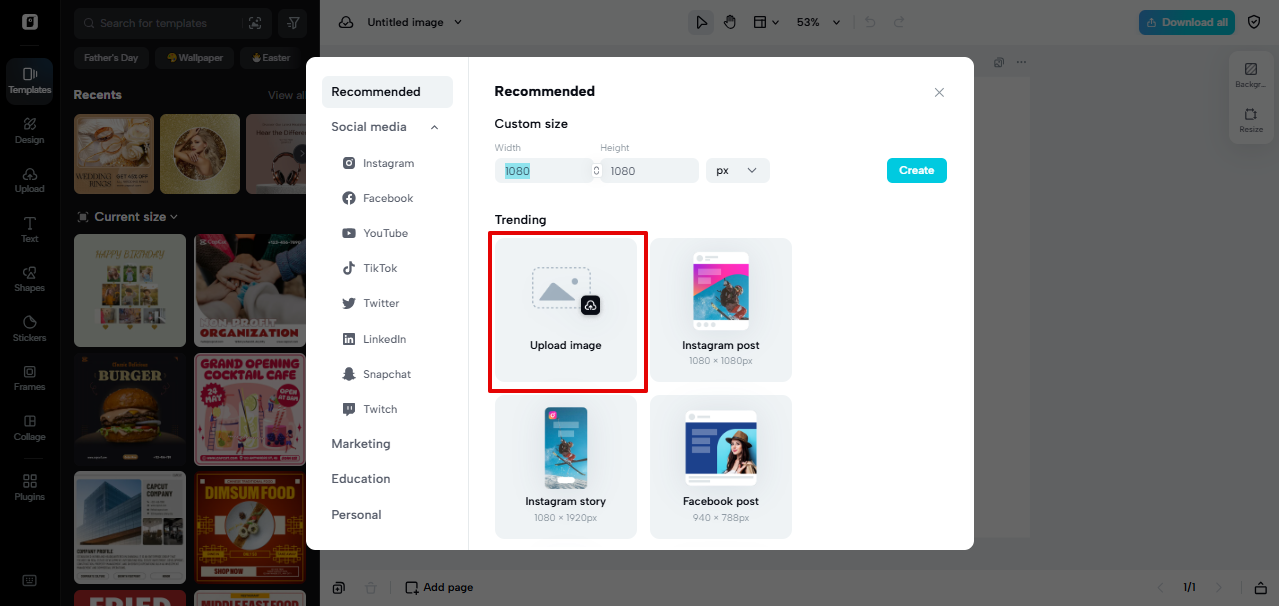Click the width value stepper arrows
The height and width of the screenshot is (606, 1279).
597,171
